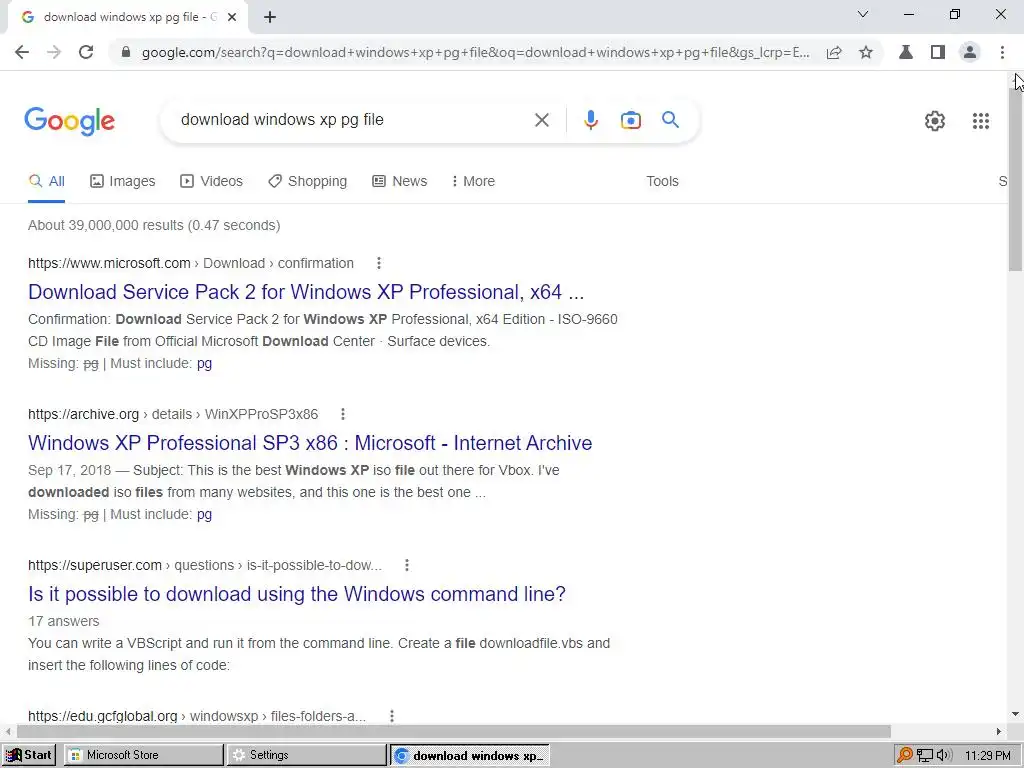The width and height of the screenshot is (1024, 768).
Task: Click the https://www.microsoft.com result URL breadcrumb
Action: [x=191, y=263]
